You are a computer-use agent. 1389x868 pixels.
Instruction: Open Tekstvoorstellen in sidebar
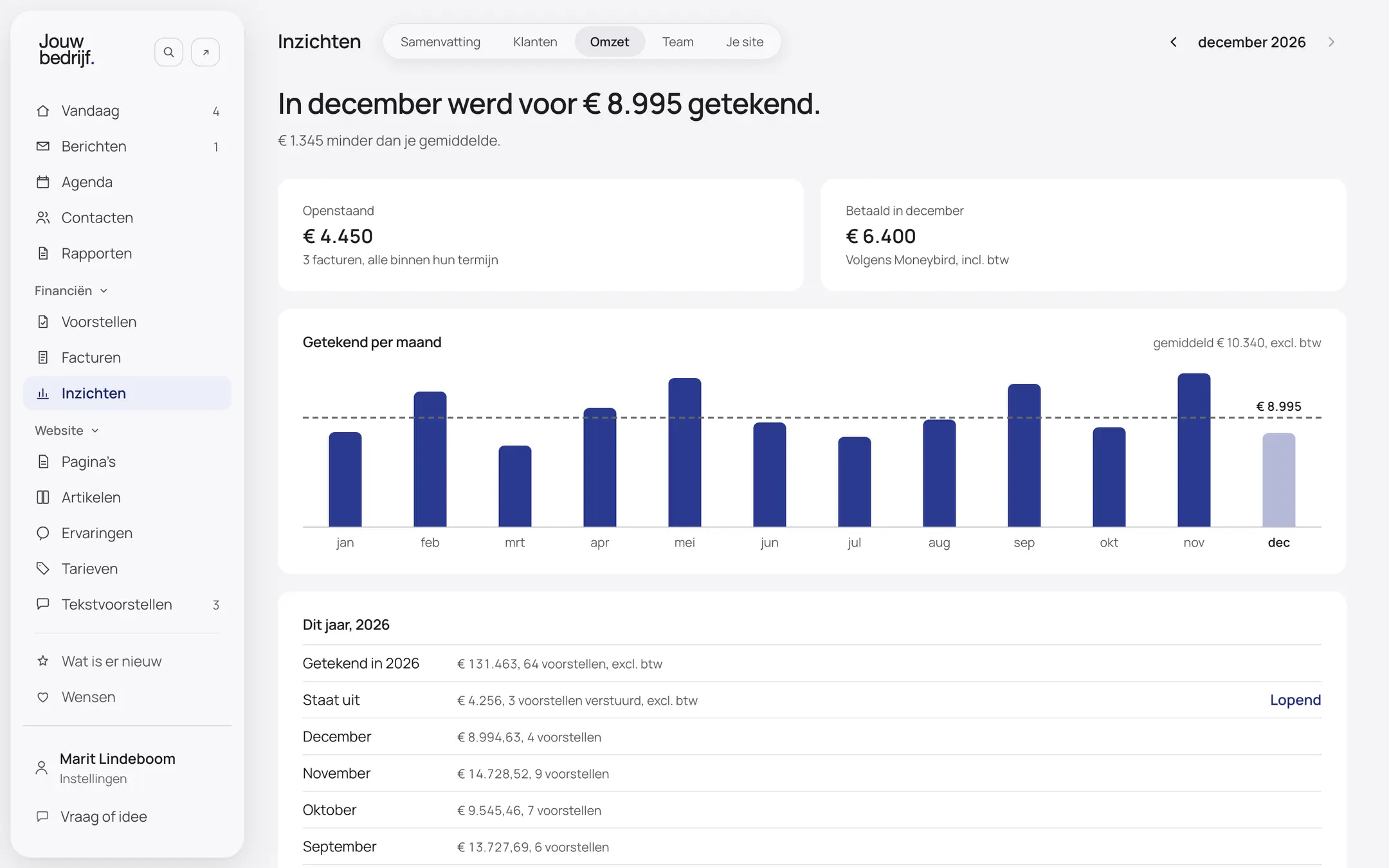127,604
